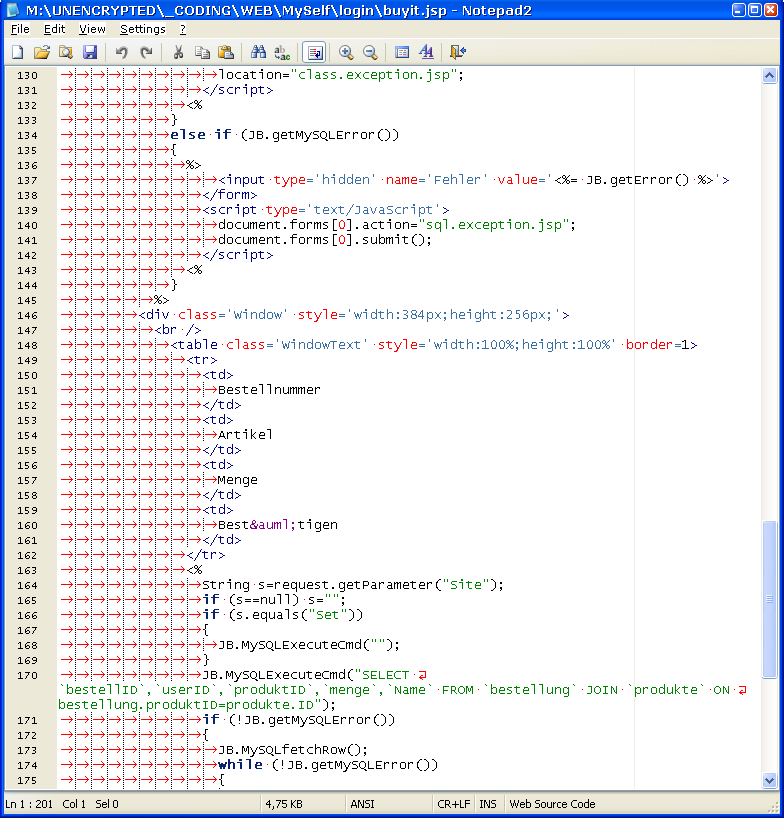Open Find with the binoculars icon
Image resolution: width=784 pixels, height=818 pixels.
click(x=258, y=52)
